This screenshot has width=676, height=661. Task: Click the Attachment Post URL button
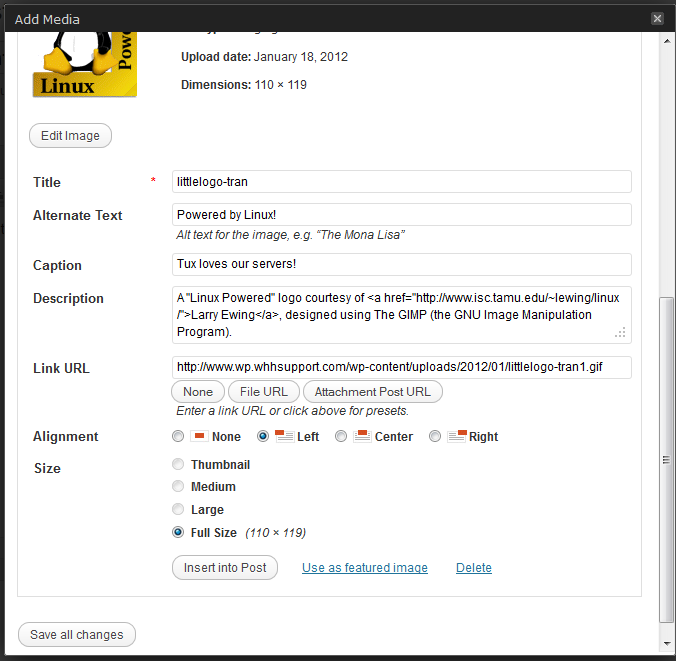tap(372, 392)
